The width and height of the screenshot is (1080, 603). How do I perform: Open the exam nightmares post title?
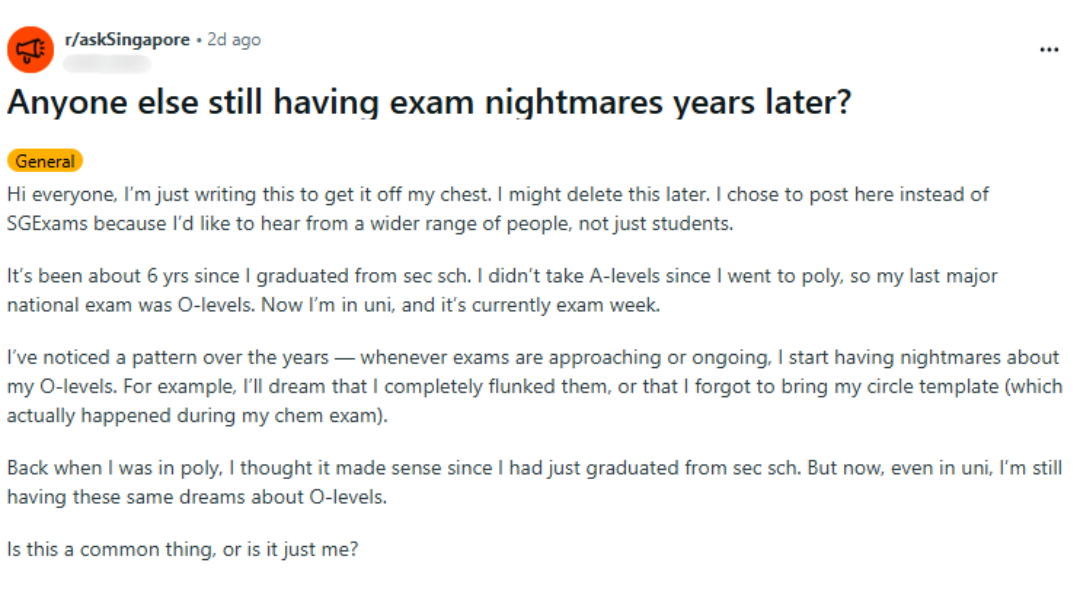[429, 102]
